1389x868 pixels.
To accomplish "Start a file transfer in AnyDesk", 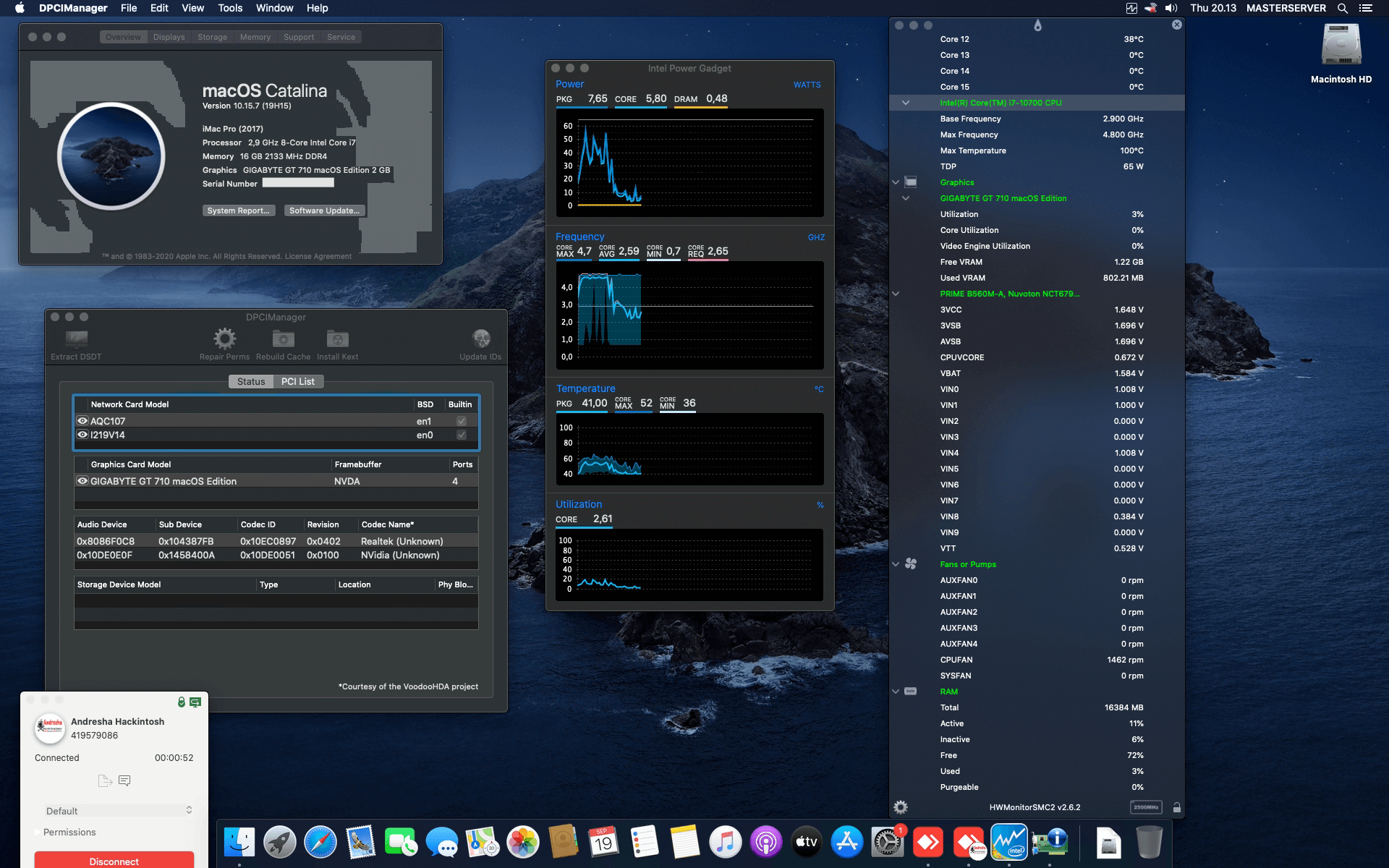I will [x=103, y=780].
